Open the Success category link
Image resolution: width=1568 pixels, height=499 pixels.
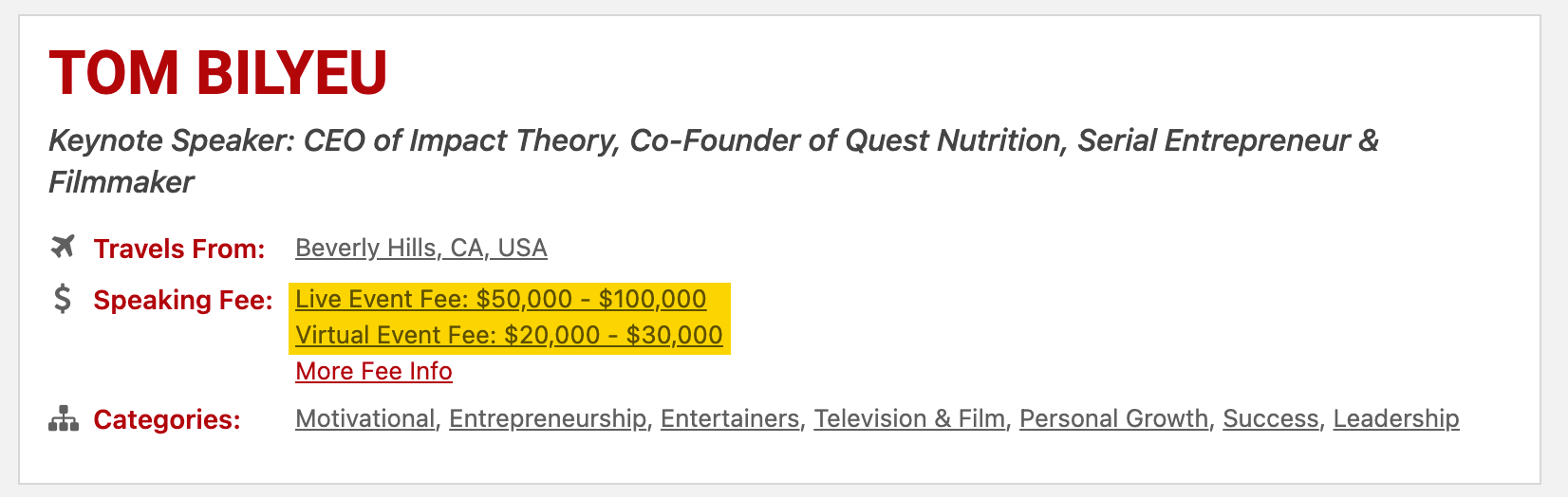(1271, 418)
